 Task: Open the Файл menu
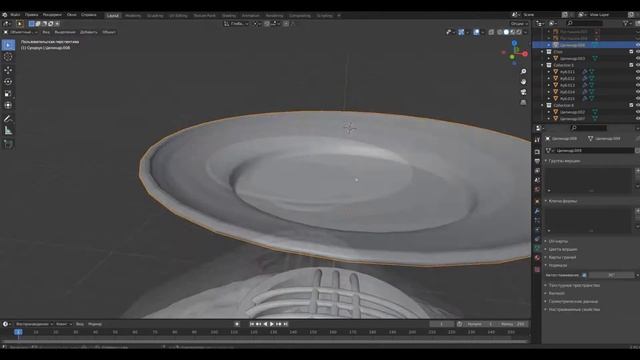click(16, 15)
